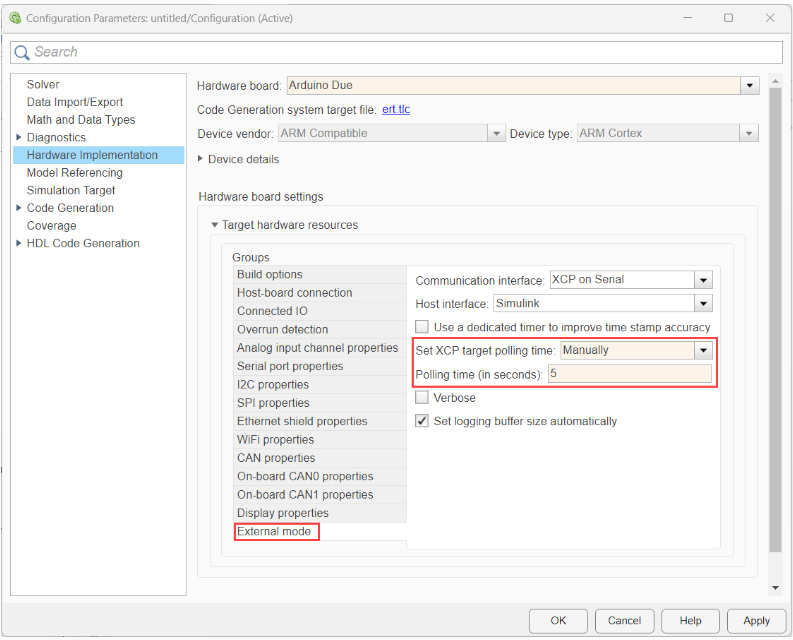Expand the Device details section

(201, 159)
